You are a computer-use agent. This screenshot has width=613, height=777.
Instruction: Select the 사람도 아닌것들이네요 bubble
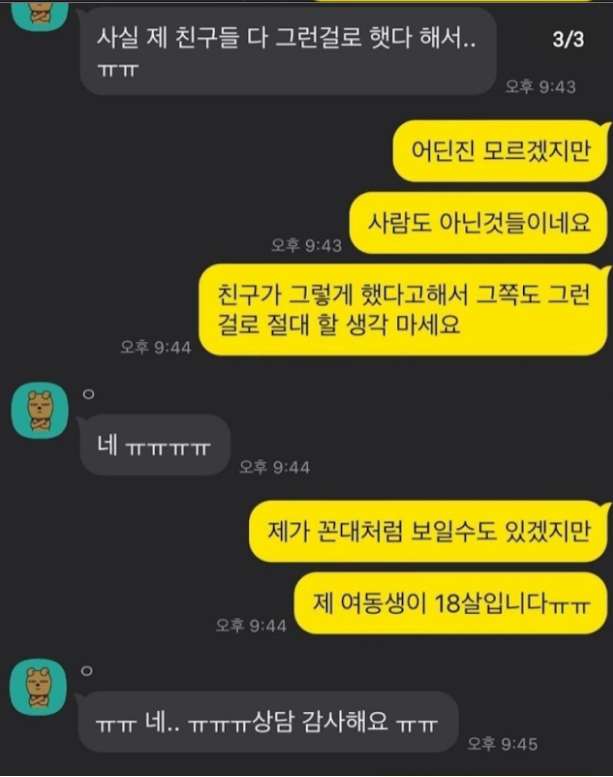coord(479,222)
